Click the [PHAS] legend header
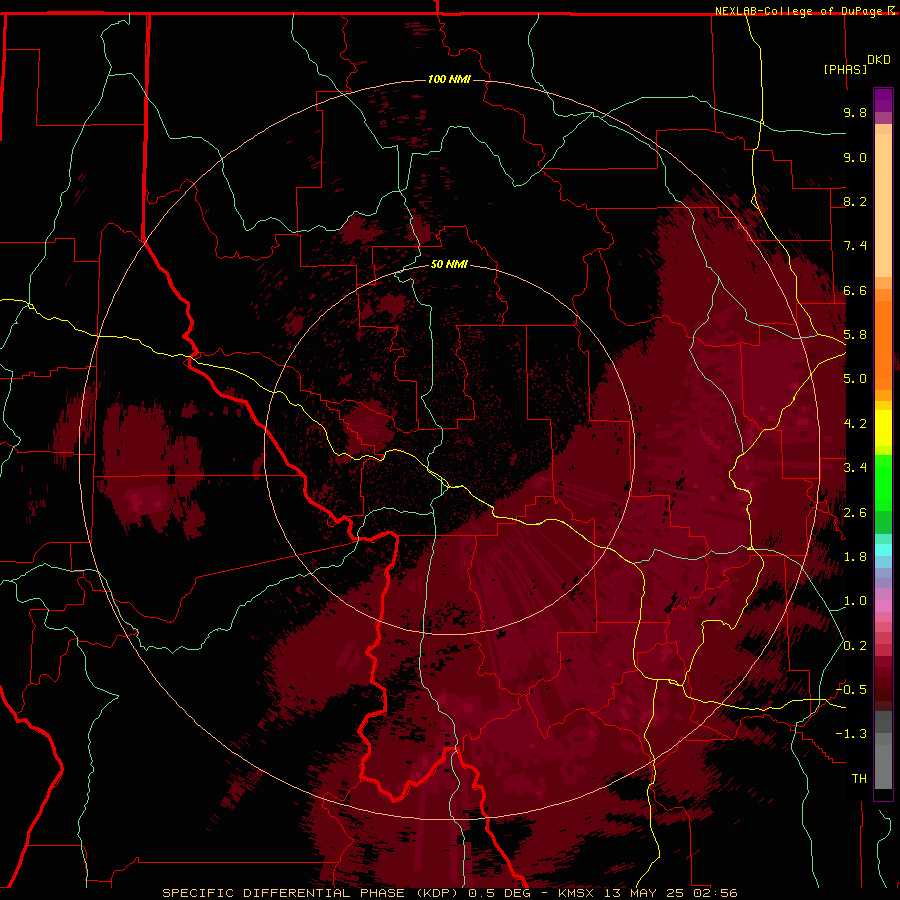Screen dimensions: 900x900 (845, 69)
